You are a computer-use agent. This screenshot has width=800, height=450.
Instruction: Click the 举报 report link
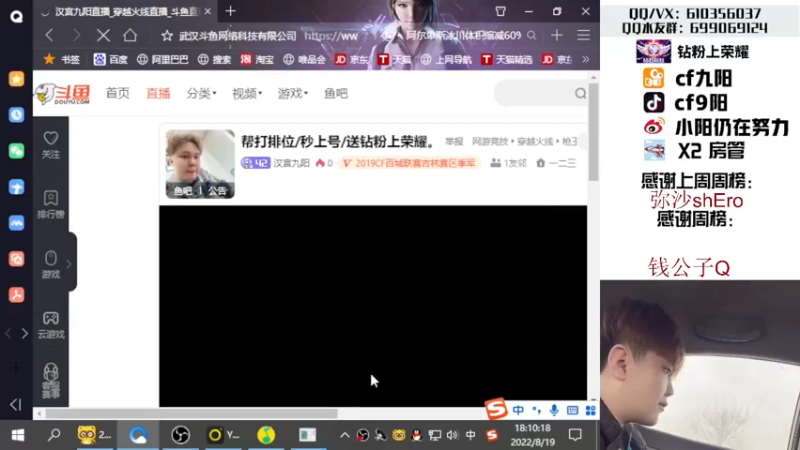[454, 141]
